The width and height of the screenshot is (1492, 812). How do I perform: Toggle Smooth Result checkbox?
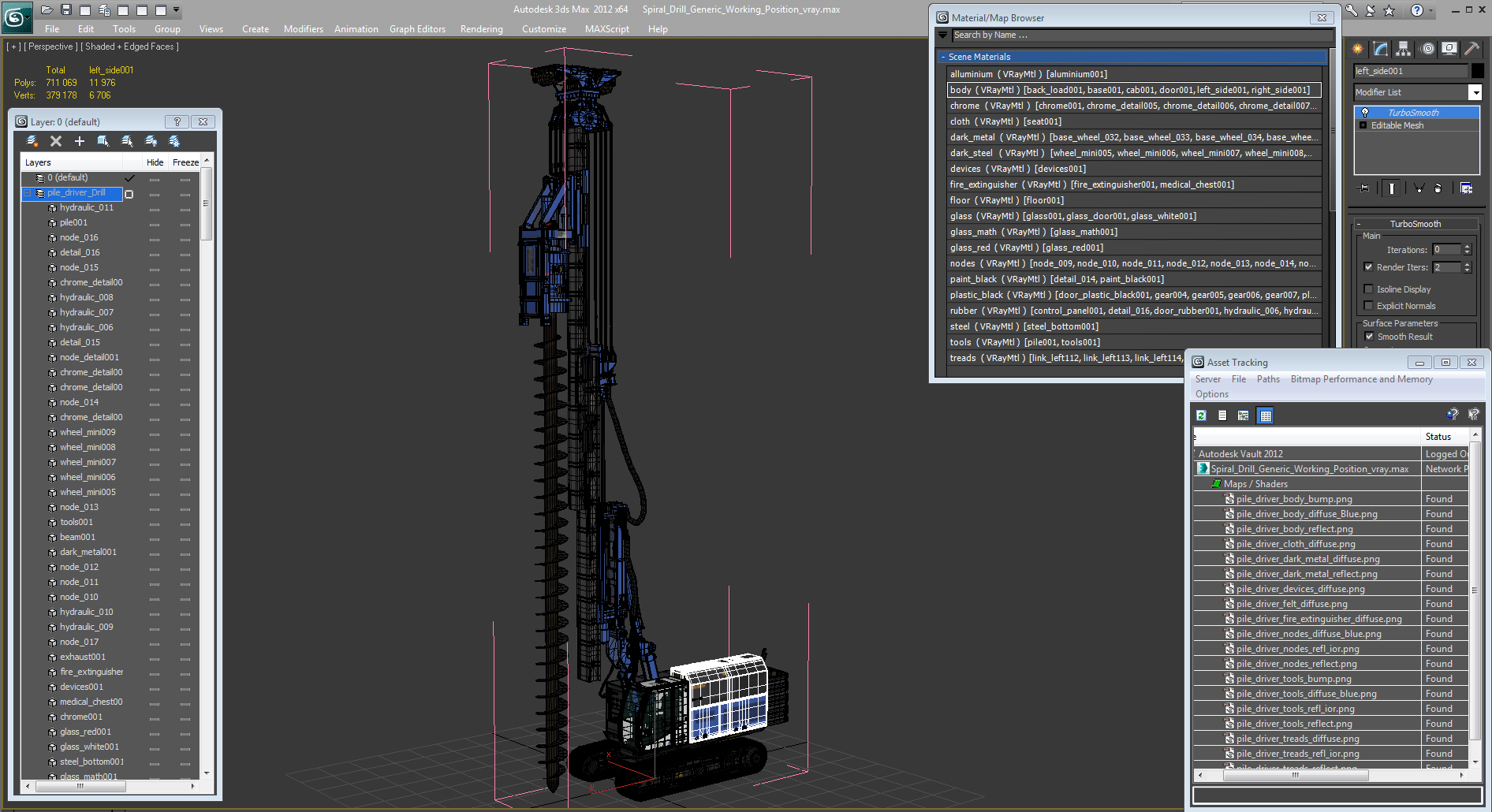1370,337
